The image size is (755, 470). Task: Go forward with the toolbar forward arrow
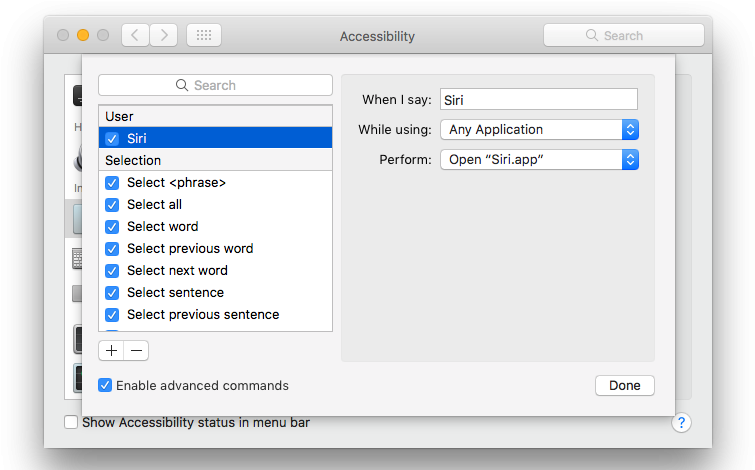[164, 35]
